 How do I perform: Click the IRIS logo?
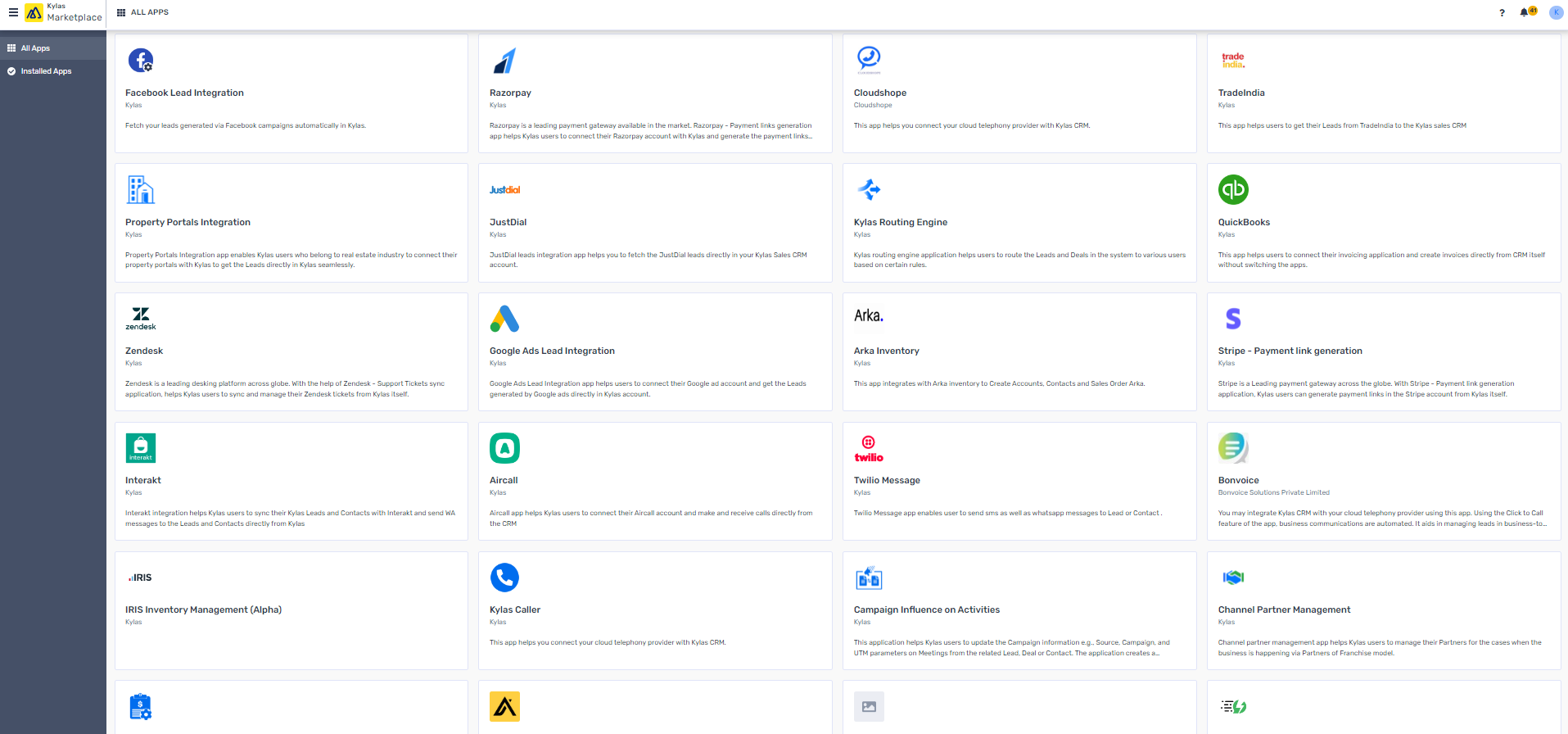coord(140,578)
